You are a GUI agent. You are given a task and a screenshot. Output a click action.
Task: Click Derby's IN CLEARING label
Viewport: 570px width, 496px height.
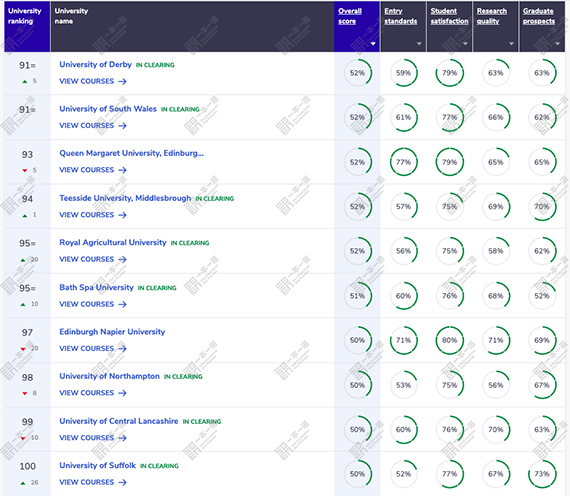[155, 65]
